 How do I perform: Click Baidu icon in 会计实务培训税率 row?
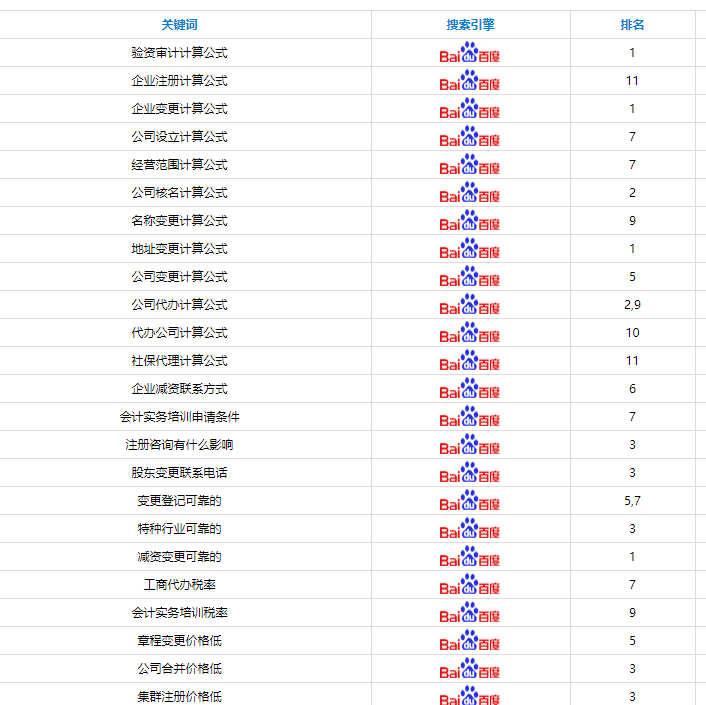pos(470,612)
